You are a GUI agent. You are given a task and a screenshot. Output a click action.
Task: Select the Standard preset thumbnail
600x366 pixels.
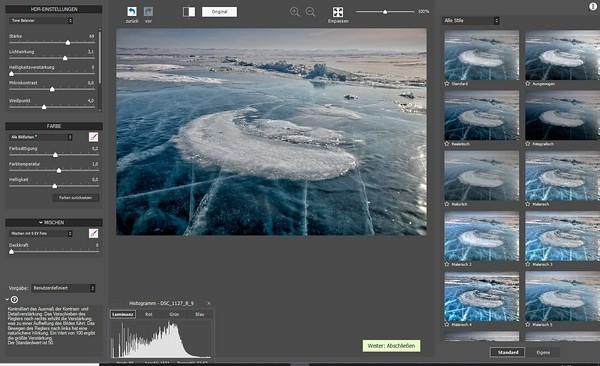click(x=482, y=55)
